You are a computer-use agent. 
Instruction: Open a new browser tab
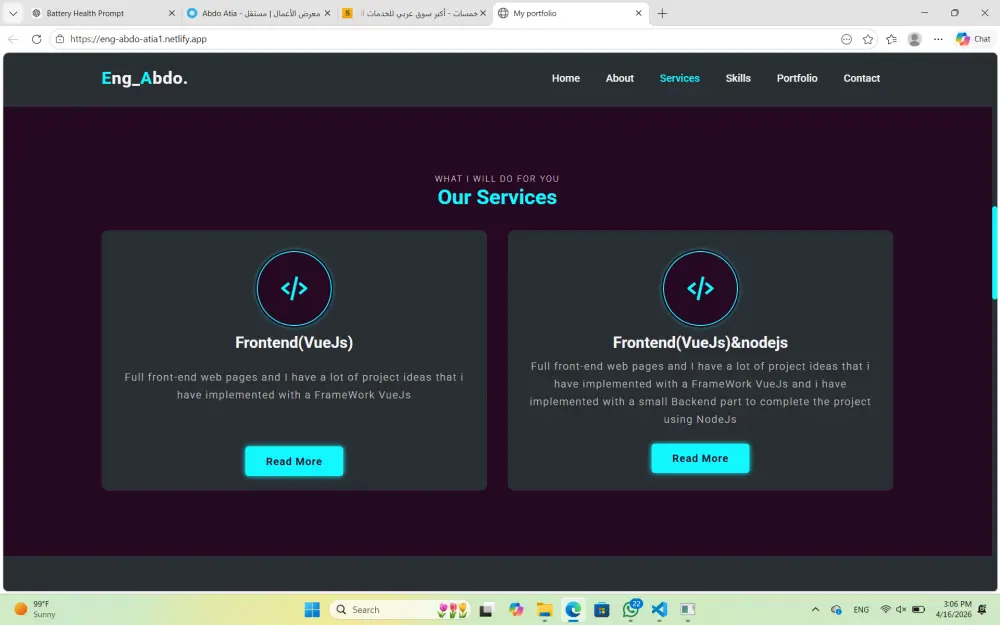pyautogui.click(x=662, y=13)
